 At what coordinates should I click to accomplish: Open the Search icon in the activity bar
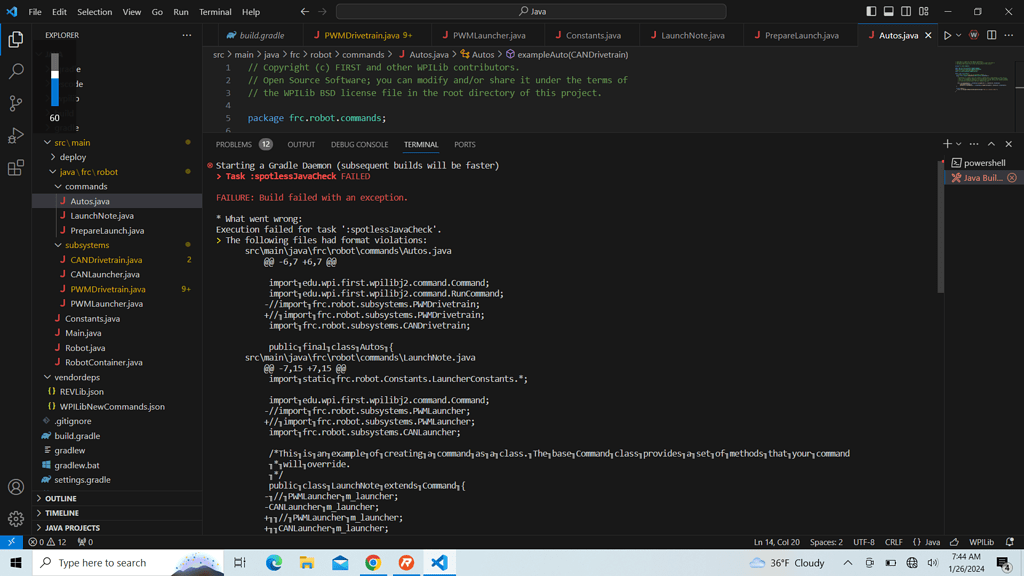point(14,70)
